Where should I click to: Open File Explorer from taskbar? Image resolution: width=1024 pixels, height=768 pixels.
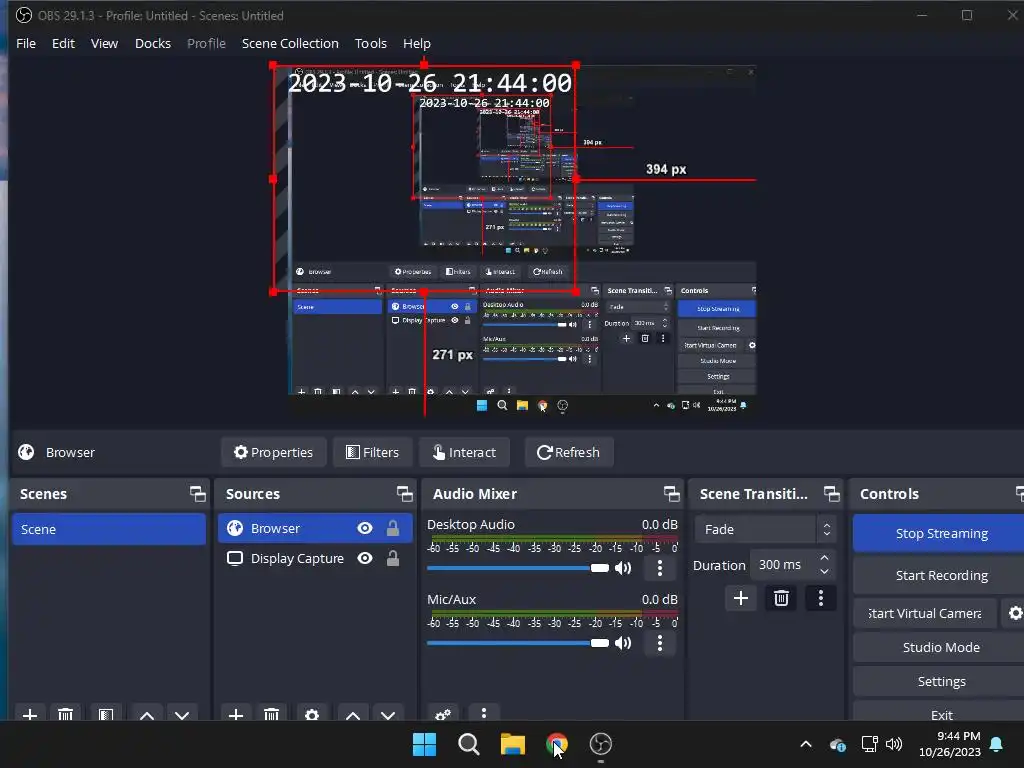(513, 744)
